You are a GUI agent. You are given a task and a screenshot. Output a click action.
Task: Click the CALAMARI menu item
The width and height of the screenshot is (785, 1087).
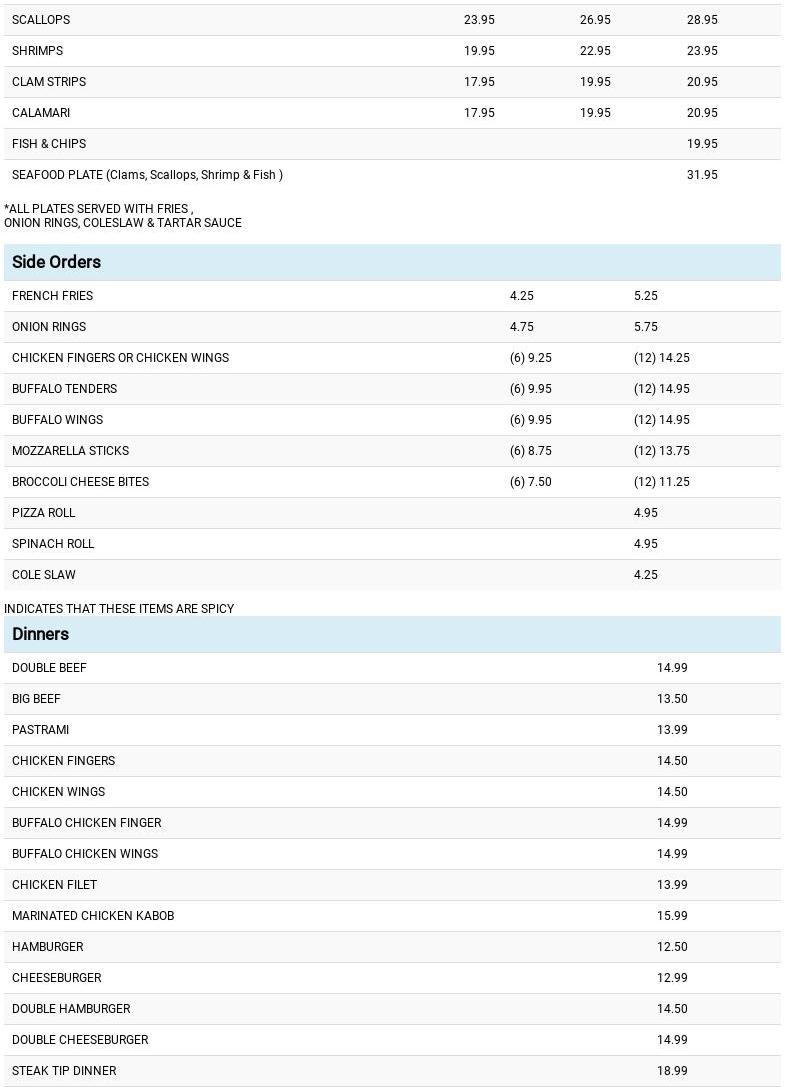41,113
